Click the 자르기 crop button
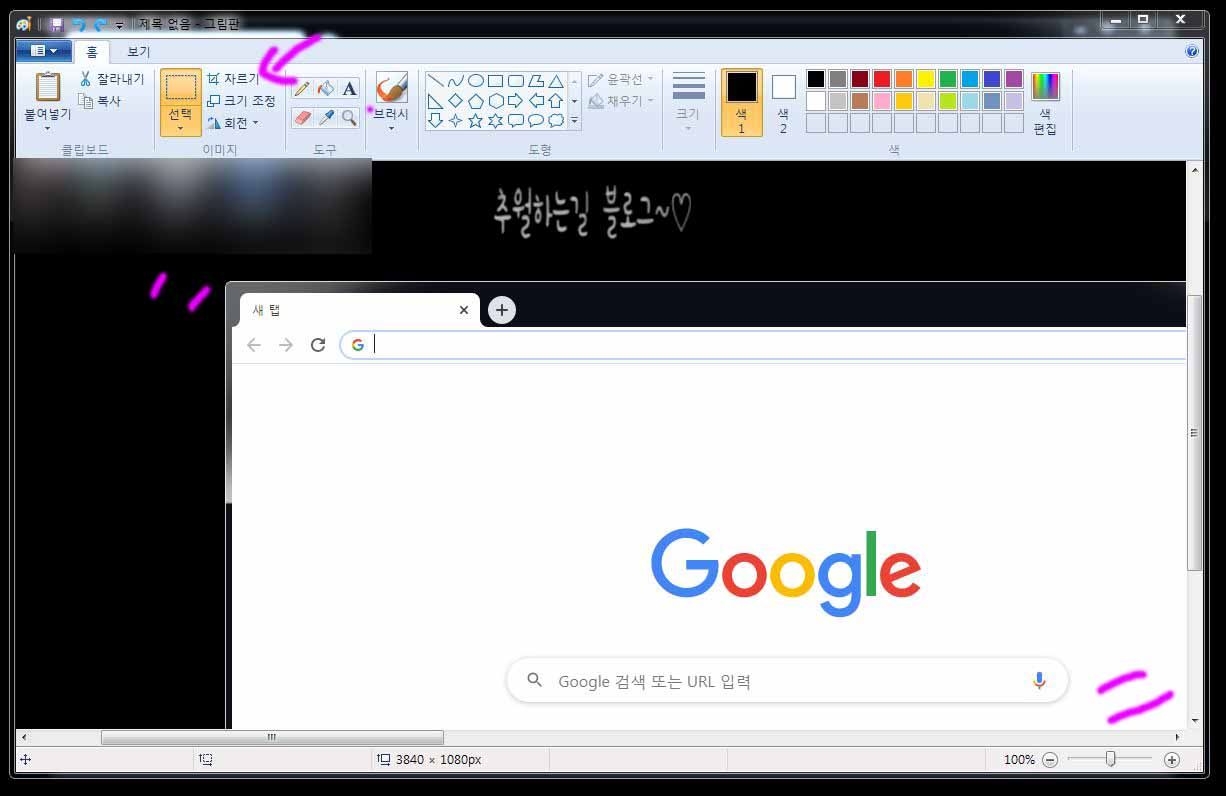The image size is (1226, 796). pos(233,78)
